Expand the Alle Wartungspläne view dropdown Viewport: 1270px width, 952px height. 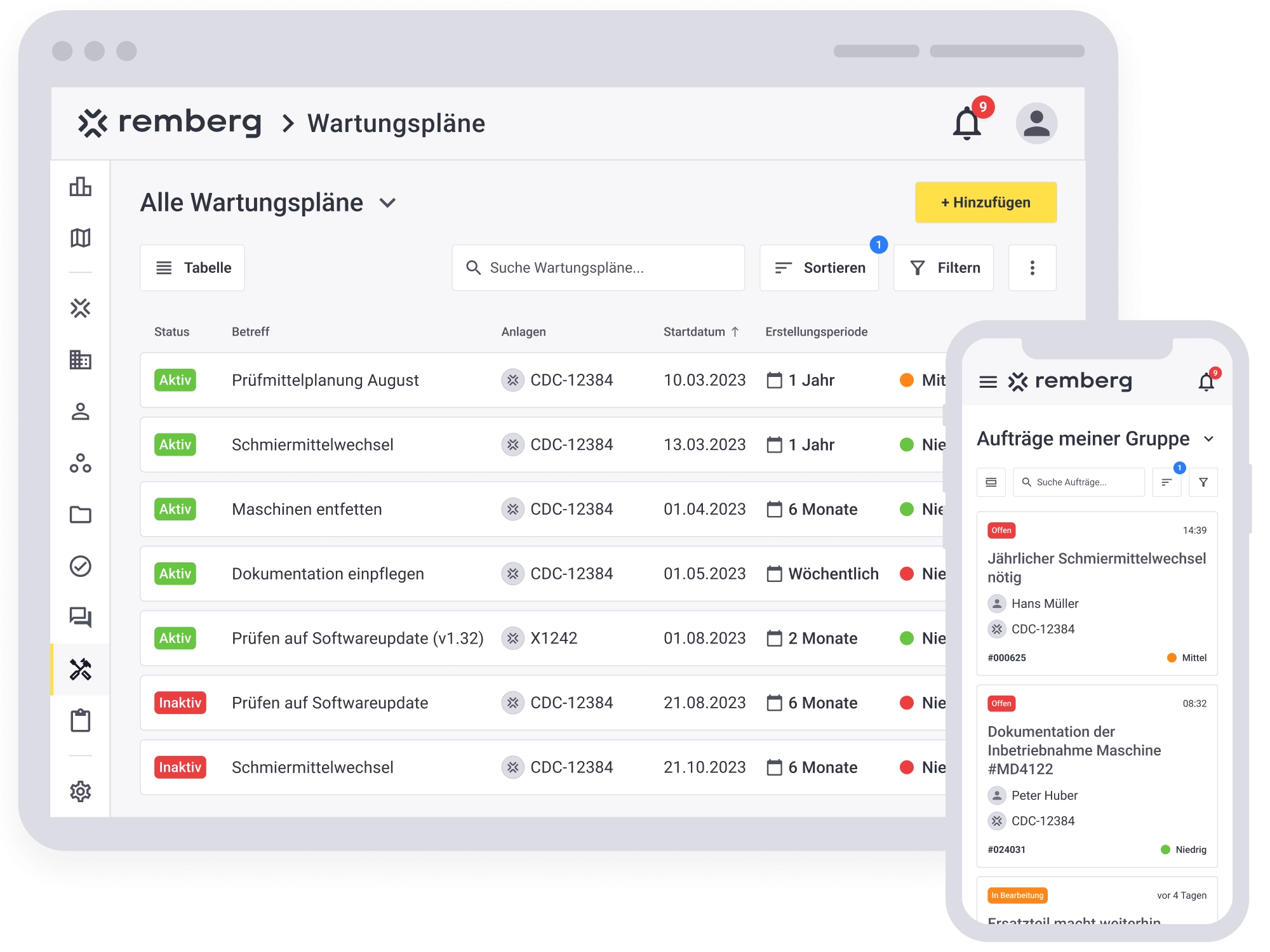[x=387, y=203]
